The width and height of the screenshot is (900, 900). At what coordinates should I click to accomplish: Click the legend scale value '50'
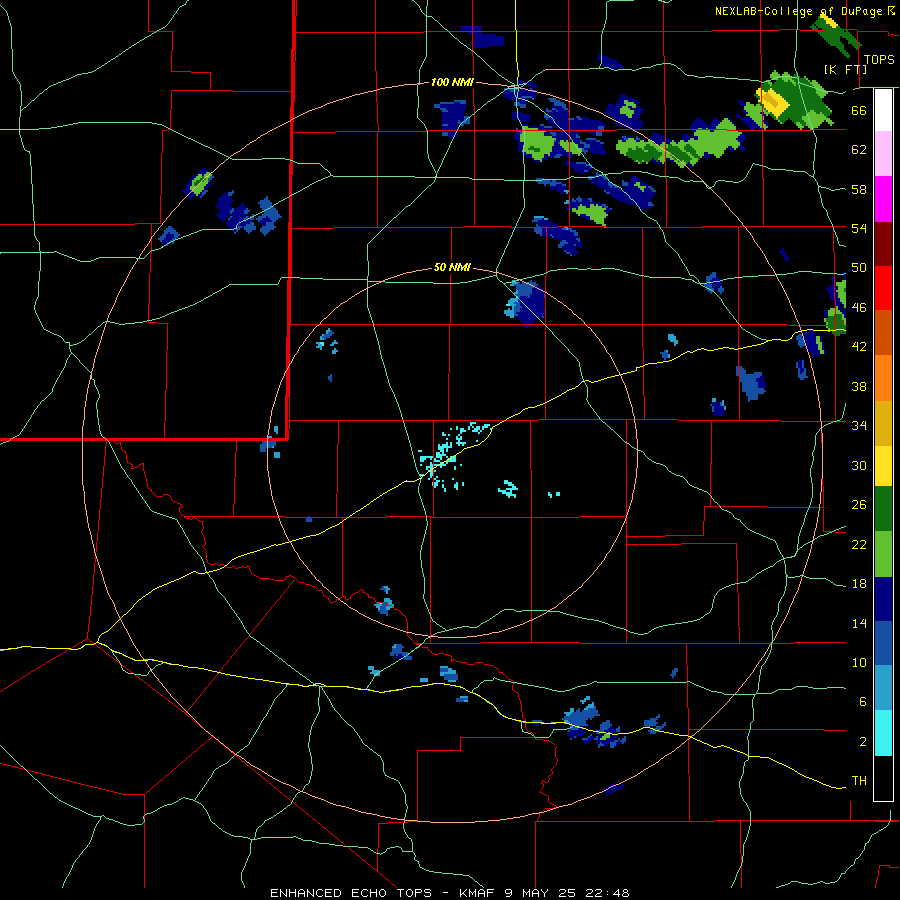point(859,268)
